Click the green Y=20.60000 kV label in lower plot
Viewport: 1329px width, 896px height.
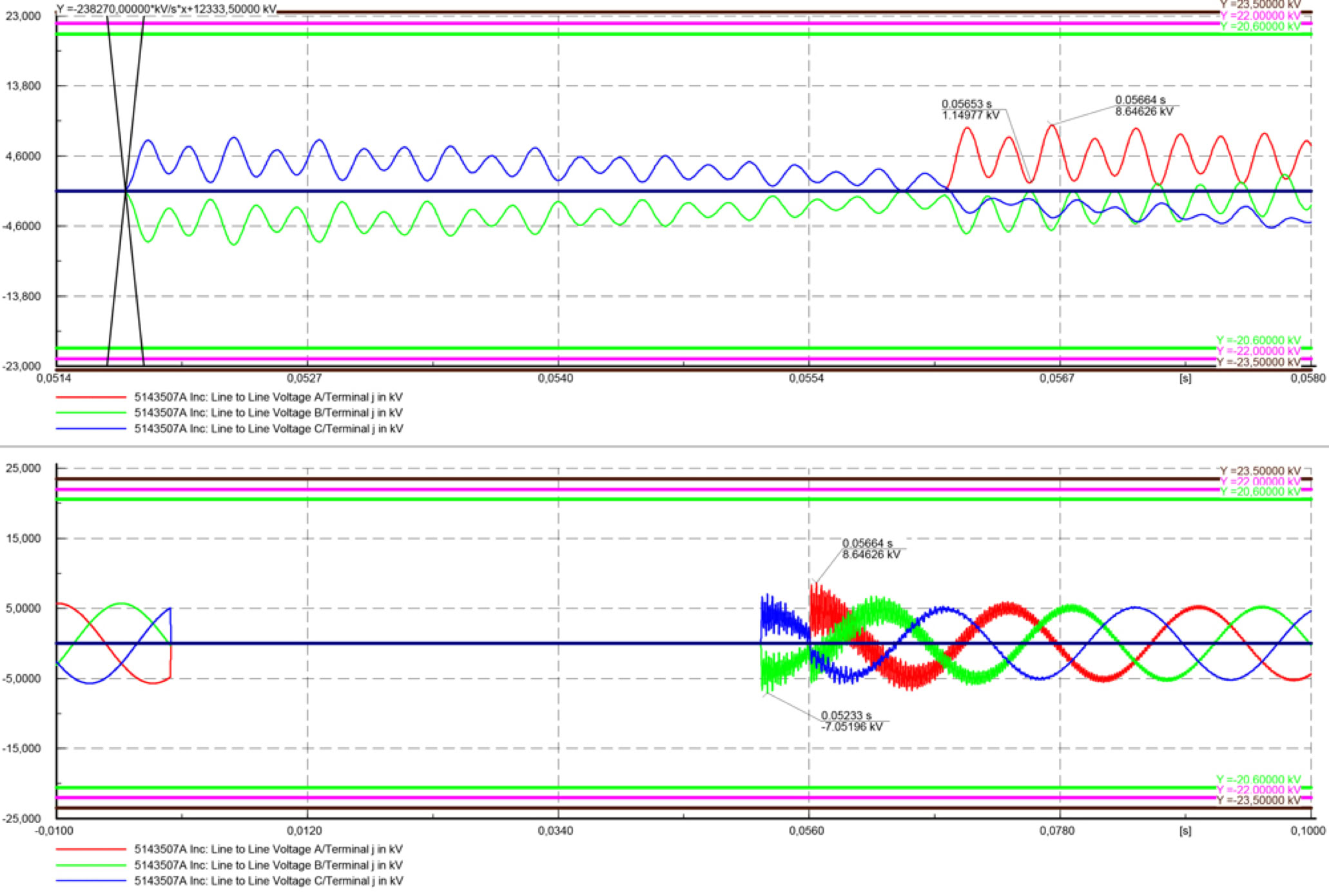point(1260,492)
